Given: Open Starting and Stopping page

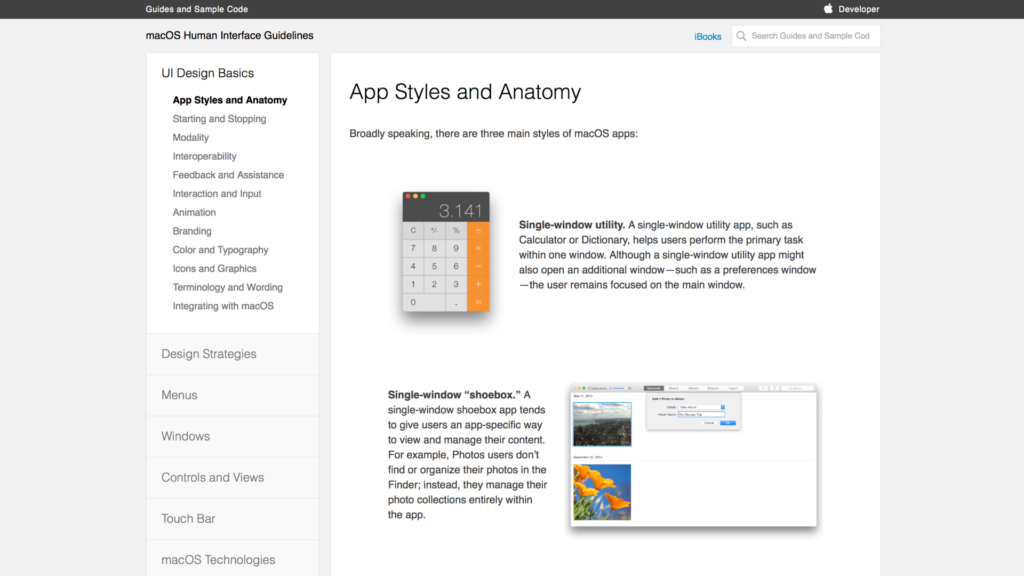Looking at the screenshot, I should 219,119.
